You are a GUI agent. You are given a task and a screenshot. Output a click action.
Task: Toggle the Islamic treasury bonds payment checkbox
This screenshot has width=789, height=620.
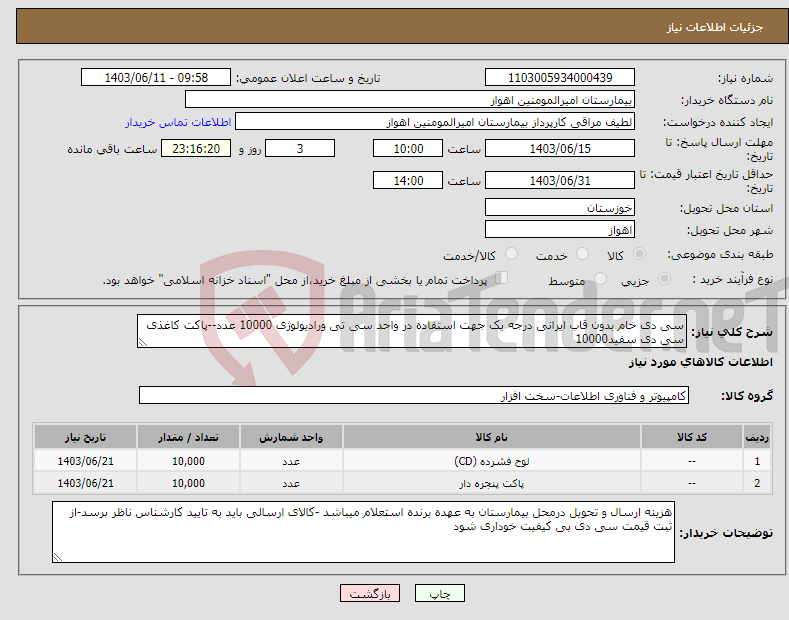point(502,278)
